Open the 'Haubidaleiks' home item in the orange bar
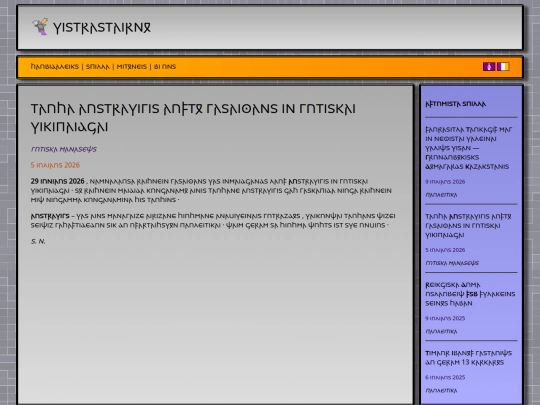Screen dimensions: 540x405 [54, 66]
